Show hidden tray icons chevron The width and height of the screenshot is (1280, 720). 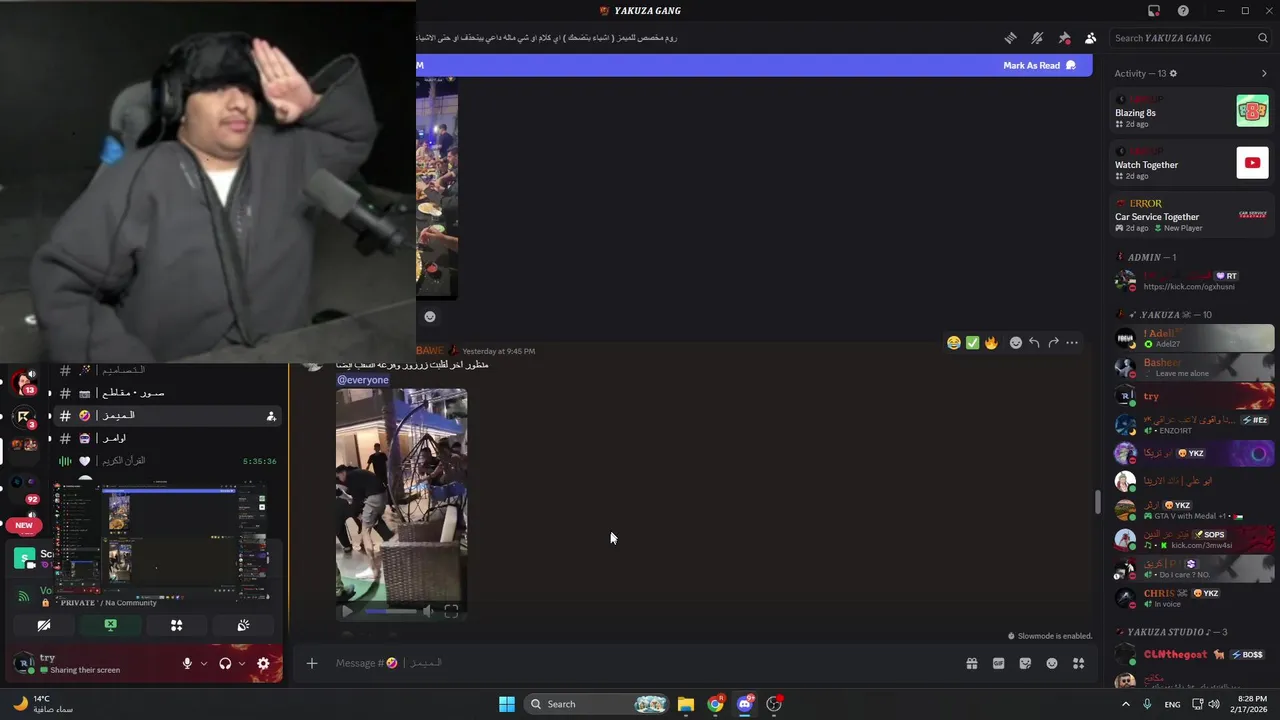click(1126, 704)
